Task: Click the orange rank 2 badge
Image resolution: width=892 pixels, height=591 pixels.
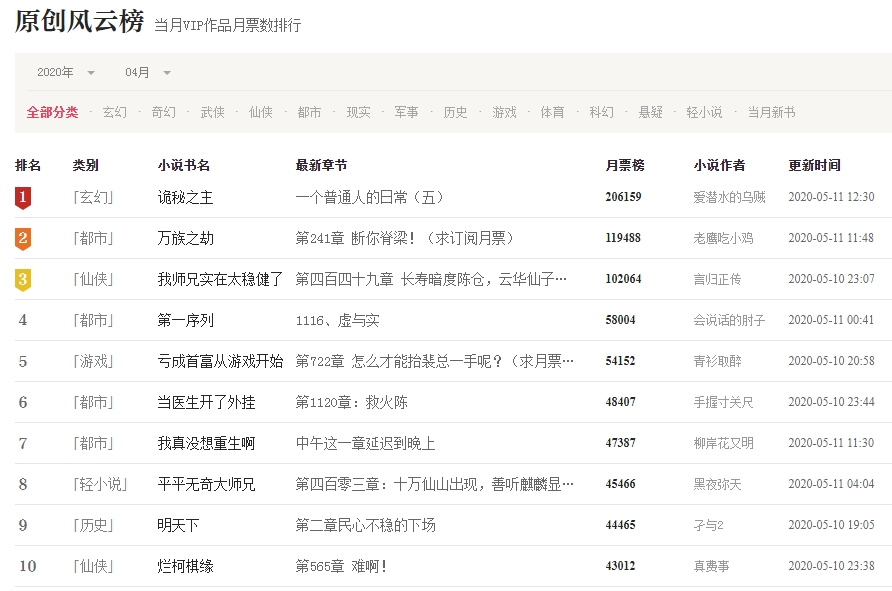Action: 23,239
